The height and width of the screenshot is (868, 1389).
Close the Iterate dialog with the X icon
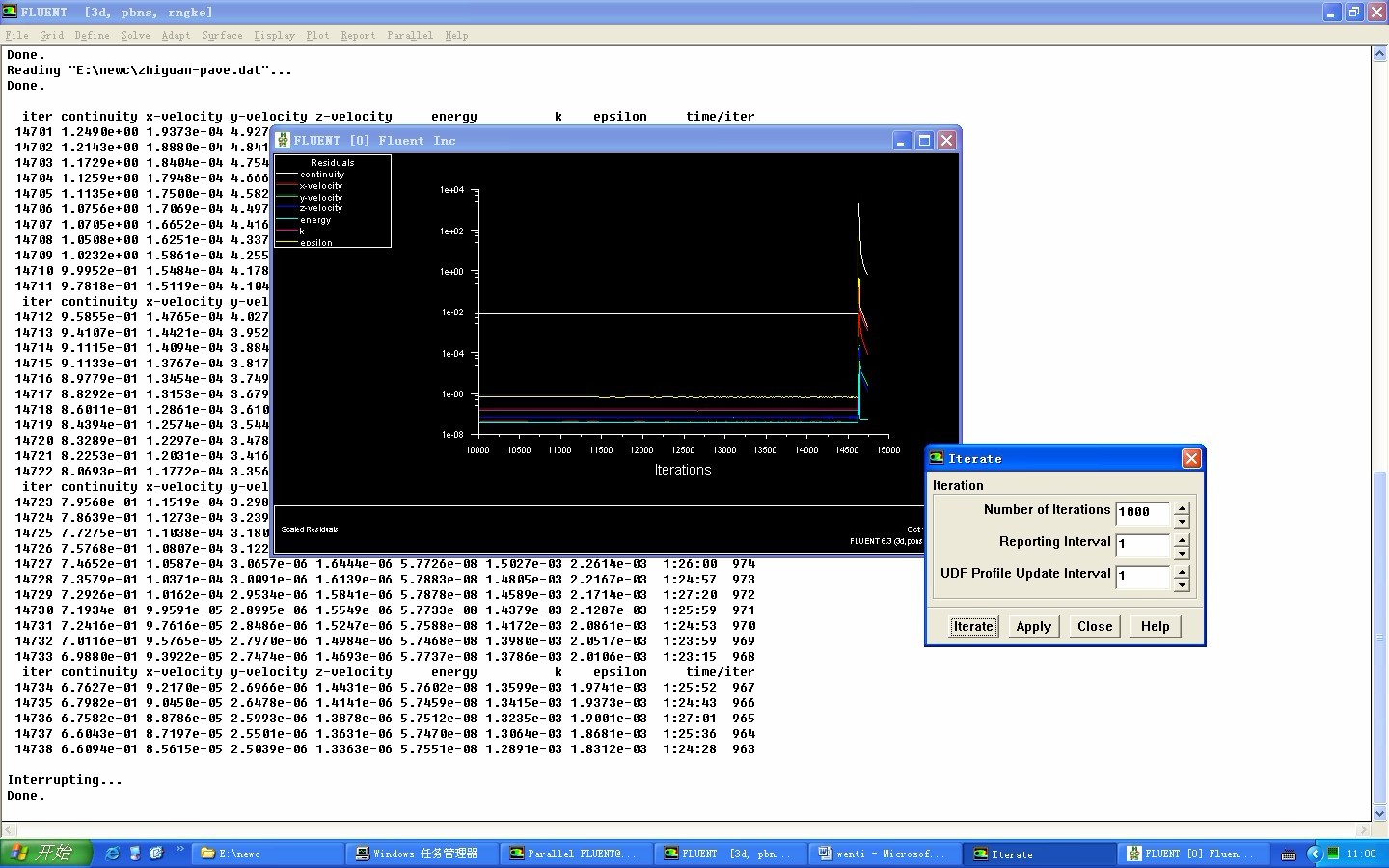point(1191,459)
